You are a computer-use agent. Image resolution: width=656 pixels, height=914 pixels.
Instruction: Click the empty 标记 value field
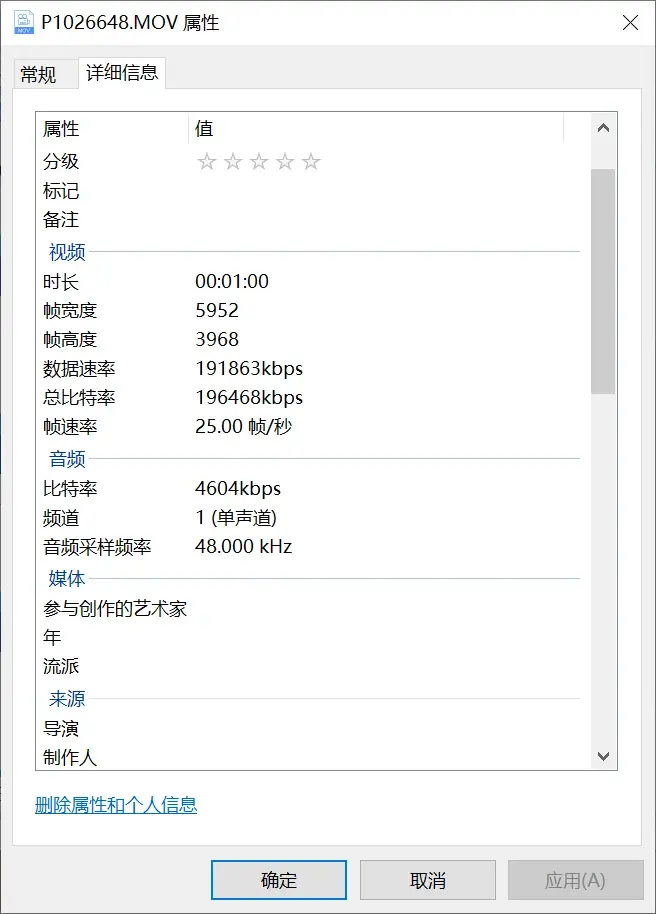pos(380,191)
